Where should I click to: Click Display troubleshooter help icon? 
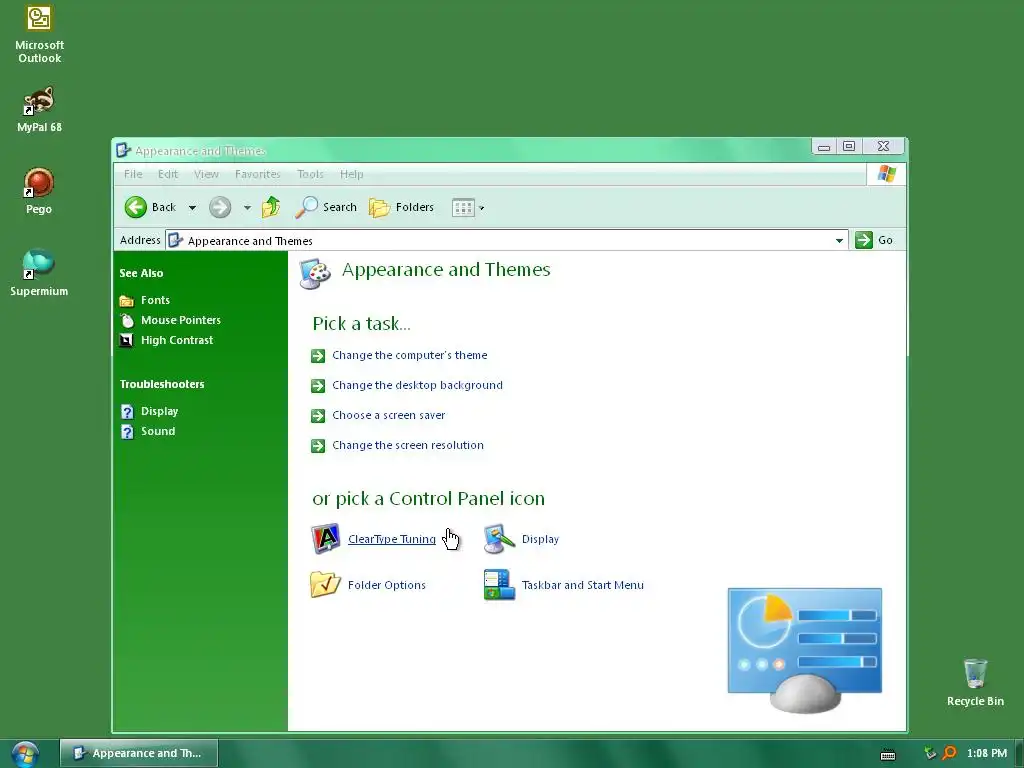[127, 411]
